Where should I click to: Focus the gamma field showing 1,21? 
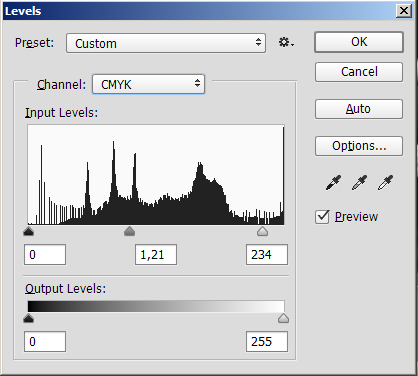(156, 255)
